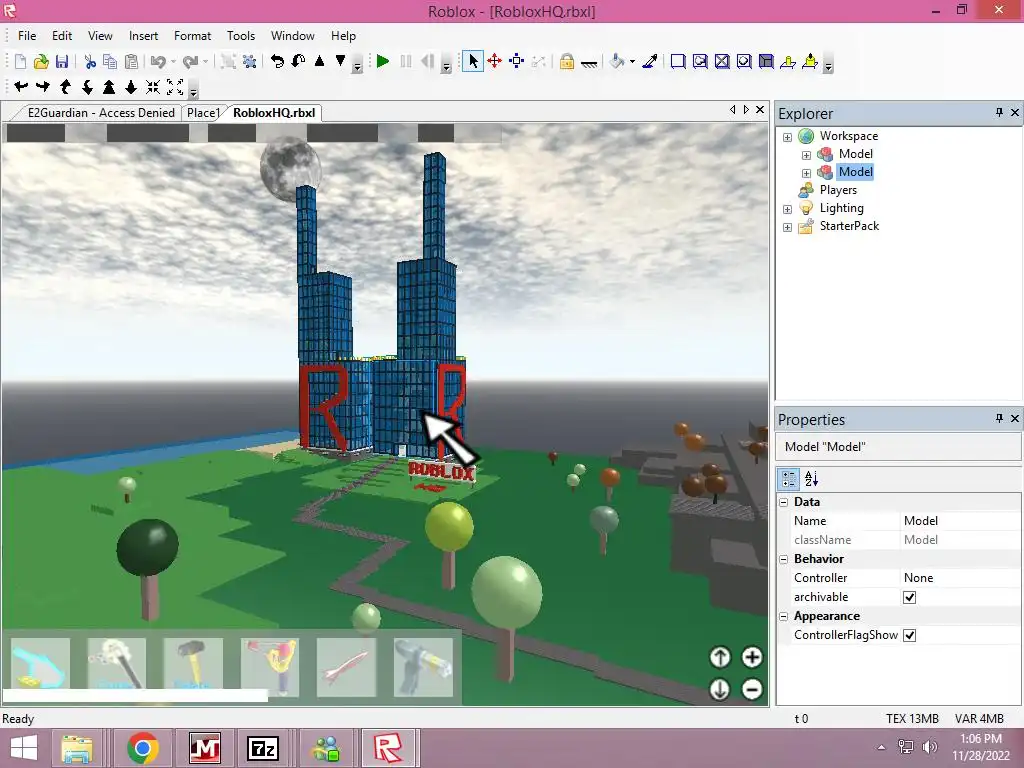This screenshot has height=768, width=1024.
Task: Click the Reset simulation button
Action: tap(427, 61)
